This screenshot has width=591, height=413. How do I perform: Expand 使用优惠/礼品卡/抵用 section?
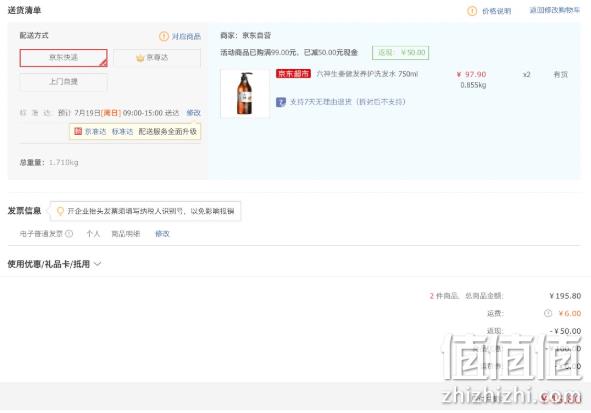[x=54, y=264]
